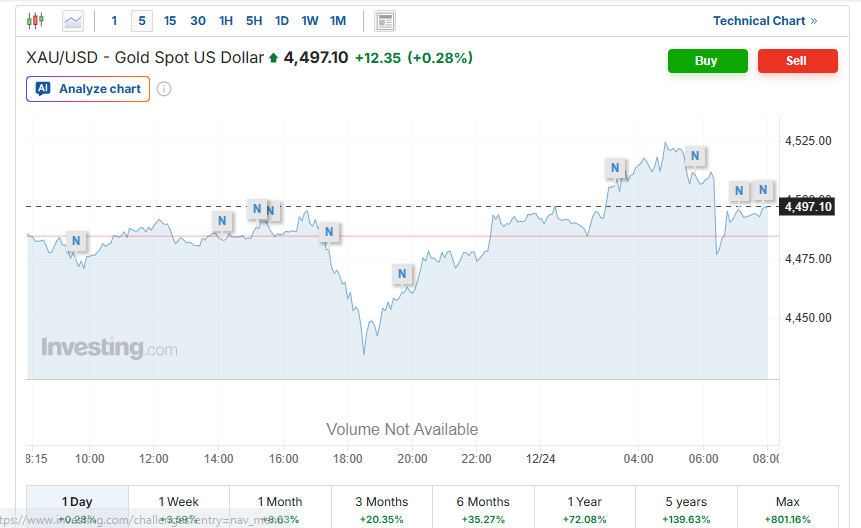Set interval to 1D
The image size is (861, 528).
point(282,21)
